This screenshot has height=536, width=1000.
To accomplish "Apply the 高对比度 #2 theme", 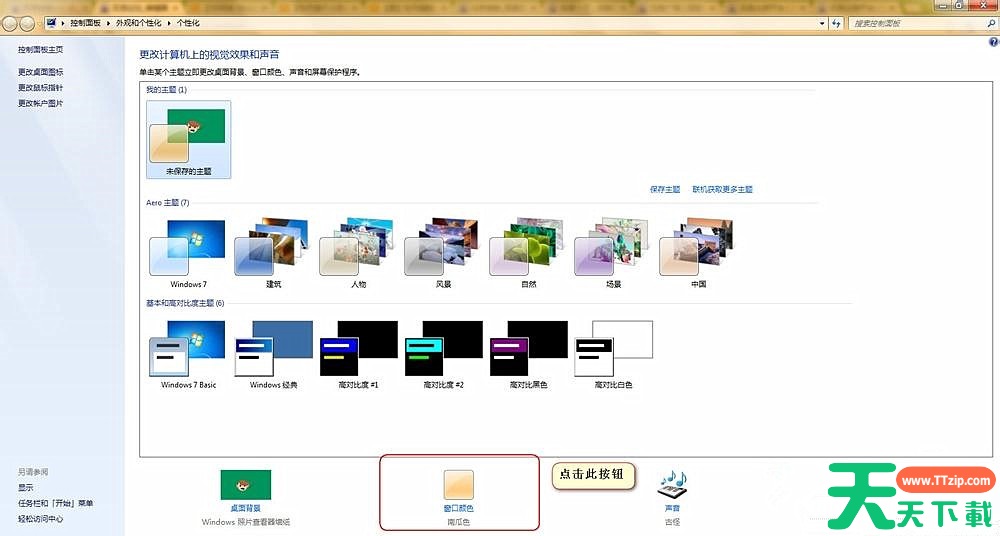I will point(443,355).
